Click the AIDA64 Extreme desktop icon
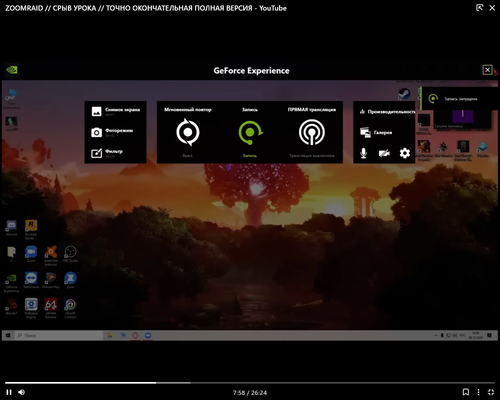The width and height of the screenshot is (500, 400). (x=51, y=308)
